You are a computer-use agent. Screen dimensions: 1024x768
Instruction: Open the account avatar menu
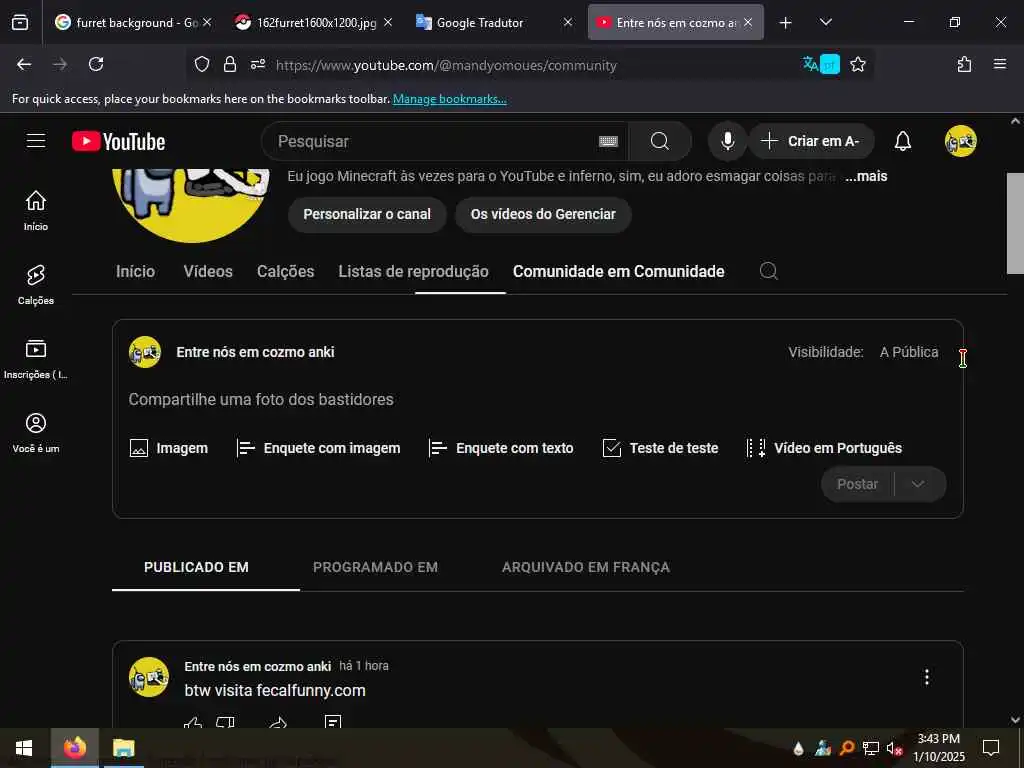click(x=961, y=141)
